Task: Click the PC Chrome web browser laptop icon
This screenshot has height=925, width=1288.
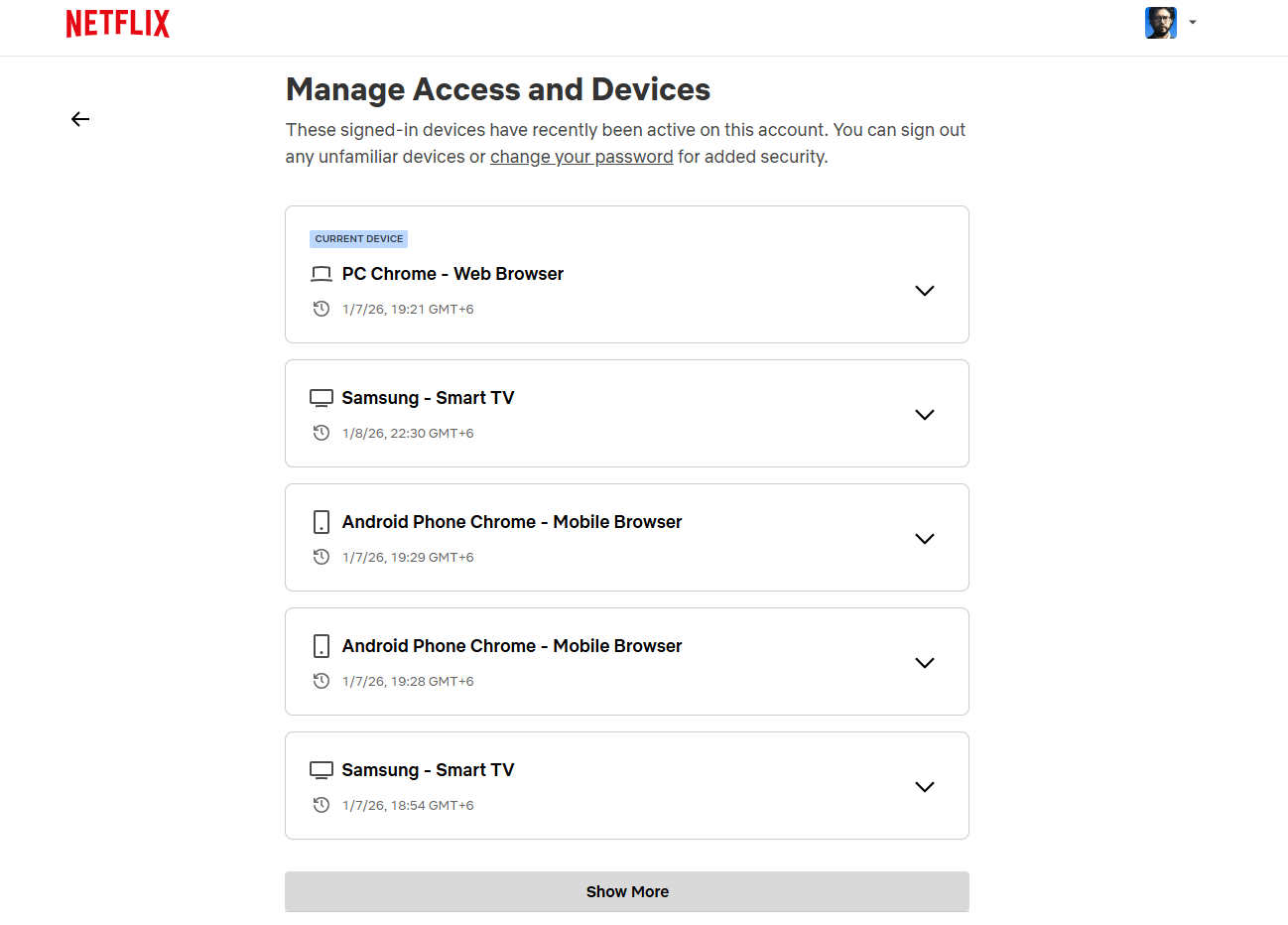Action: coord(321,274)
